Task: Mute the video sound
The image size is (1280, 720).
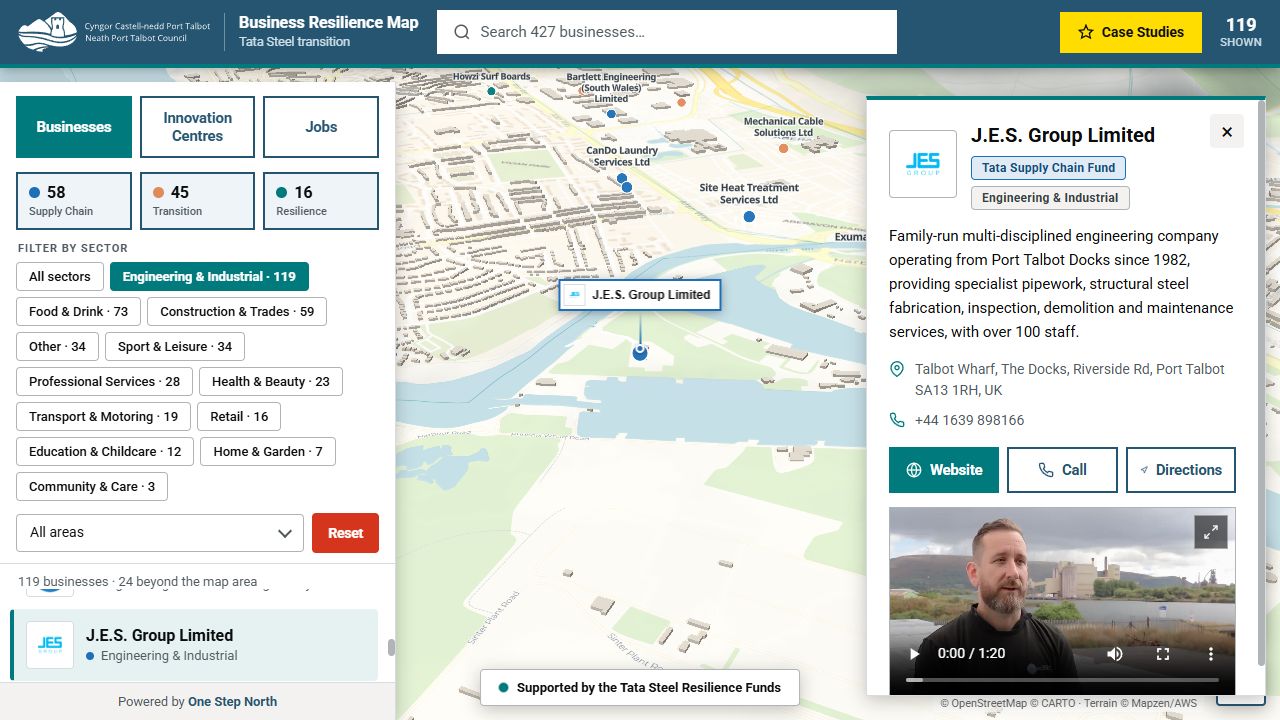Action: [1115, 653]
